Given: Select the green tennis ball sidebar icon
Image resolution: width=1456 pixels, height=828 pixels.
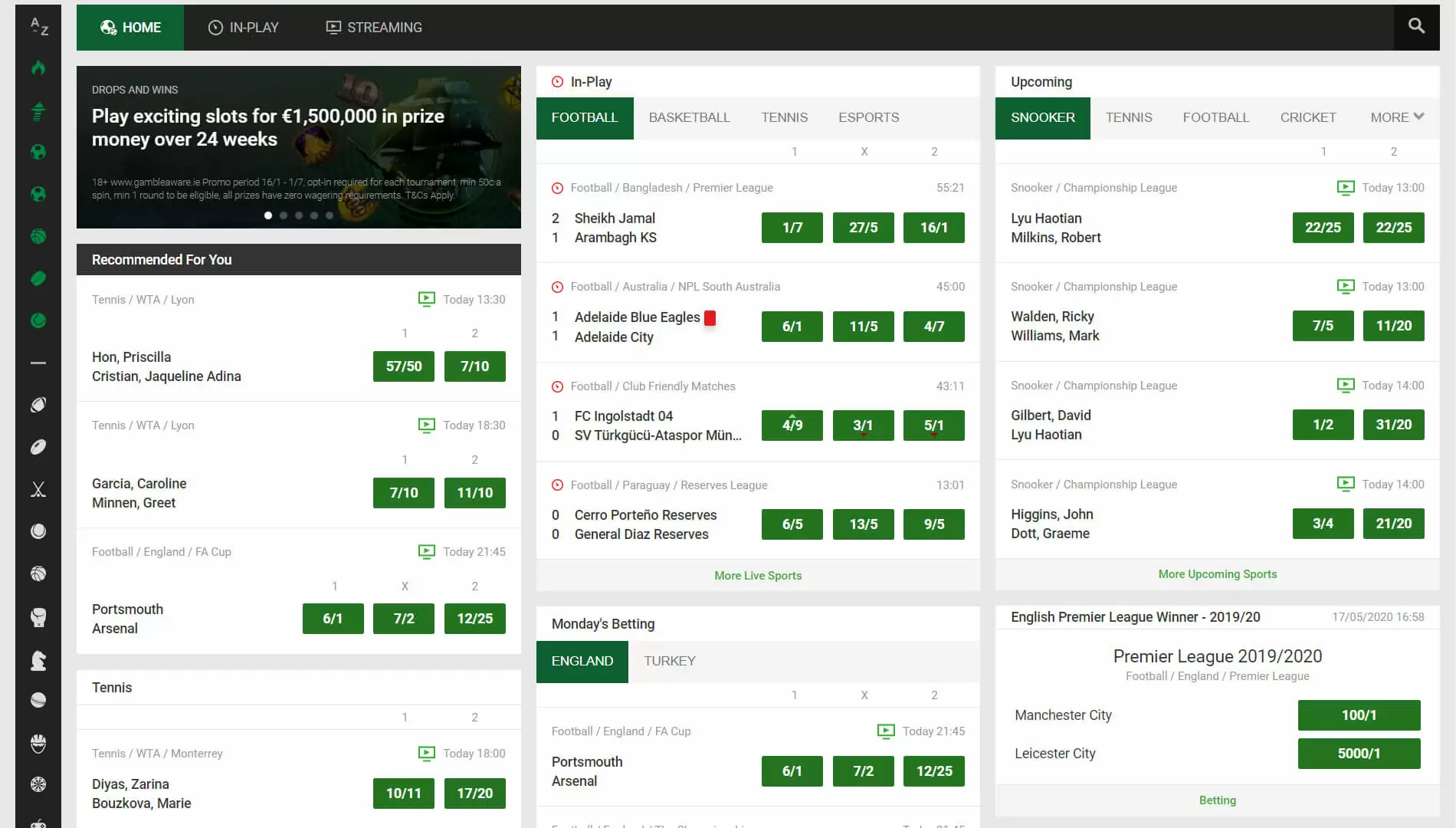Looking at the screenshot, I should (38, 320).
